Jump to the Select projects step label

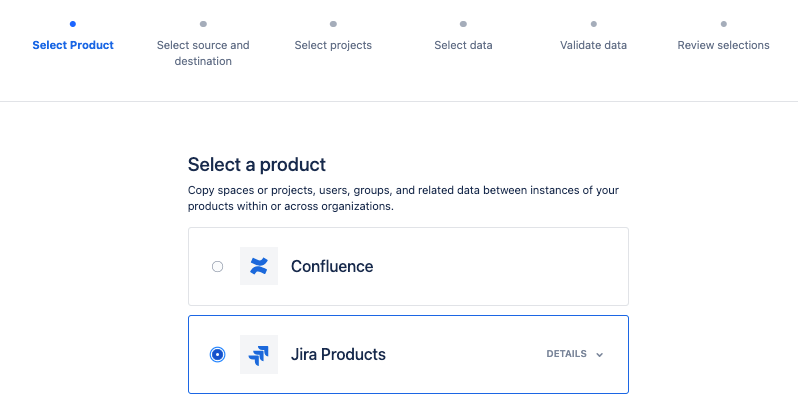(333, 45)
